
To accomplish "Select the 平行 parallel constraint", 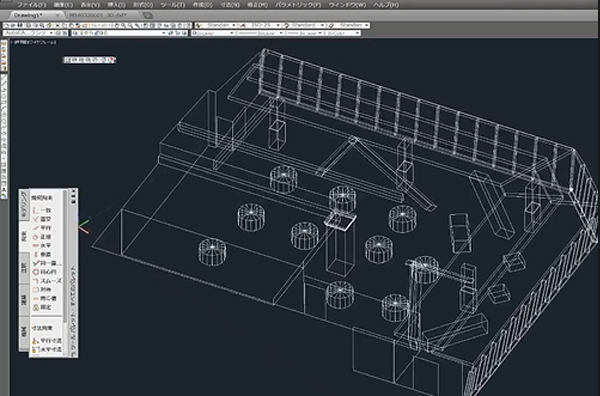I will [x=42, y=228].
